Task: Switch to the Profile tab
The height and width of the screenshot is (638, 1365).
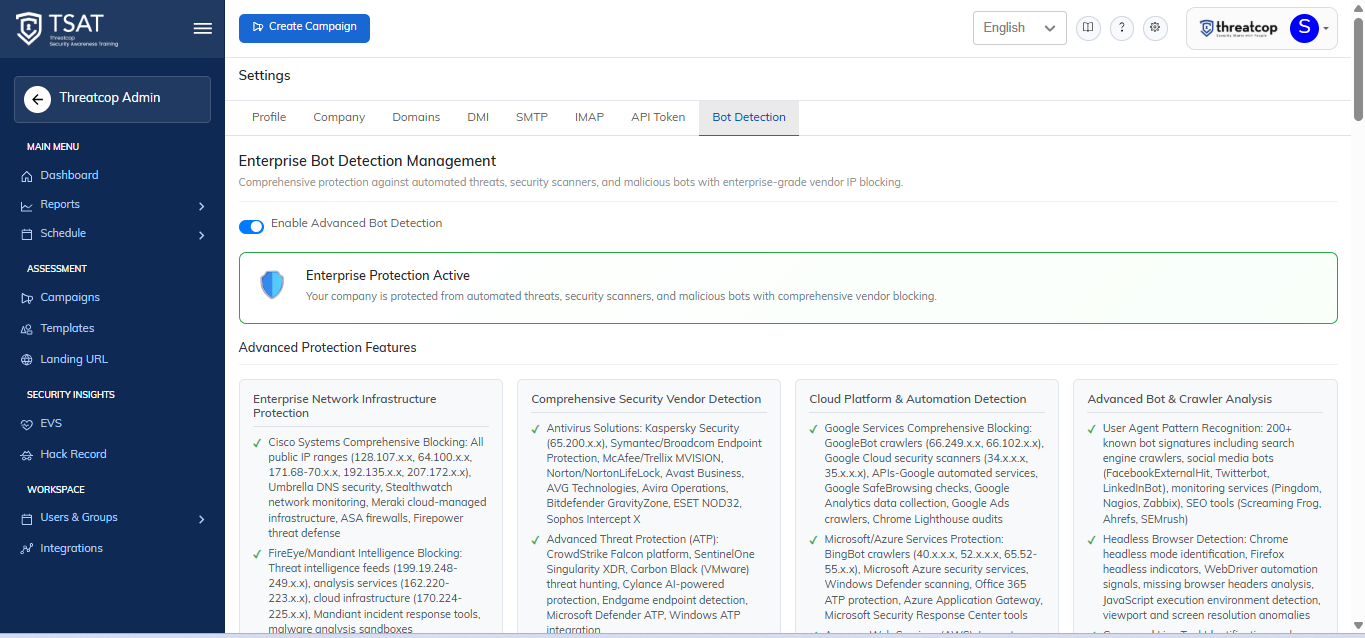Action: (269, 117)
